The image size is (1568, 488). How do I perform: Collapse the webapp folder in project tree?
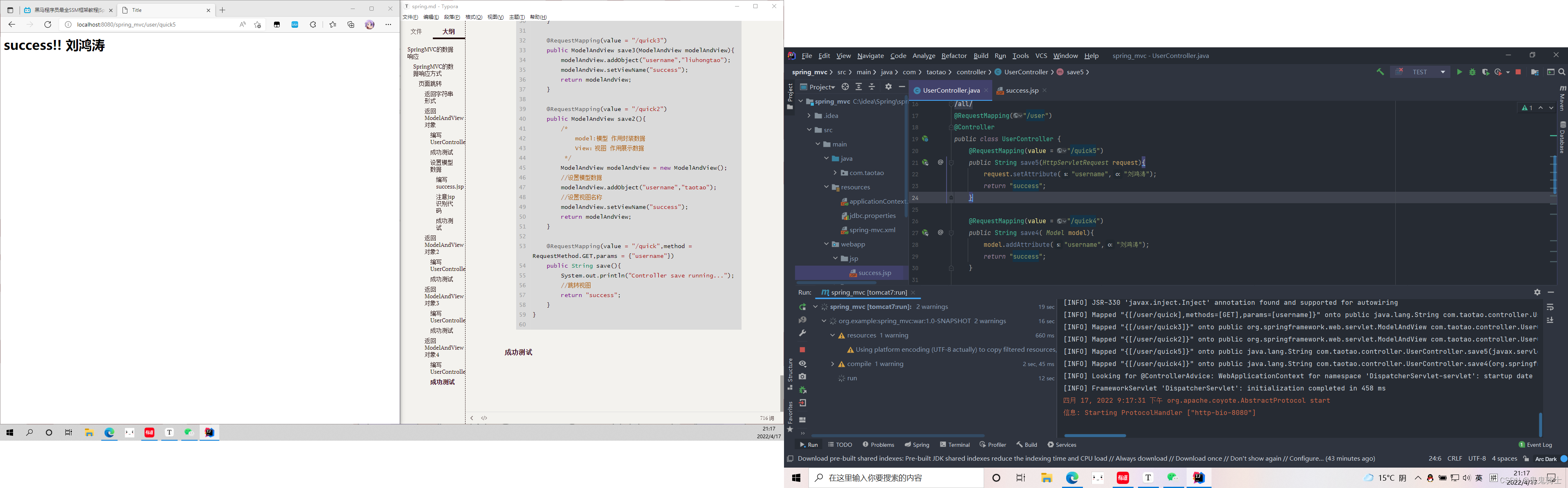click(826, 244)
